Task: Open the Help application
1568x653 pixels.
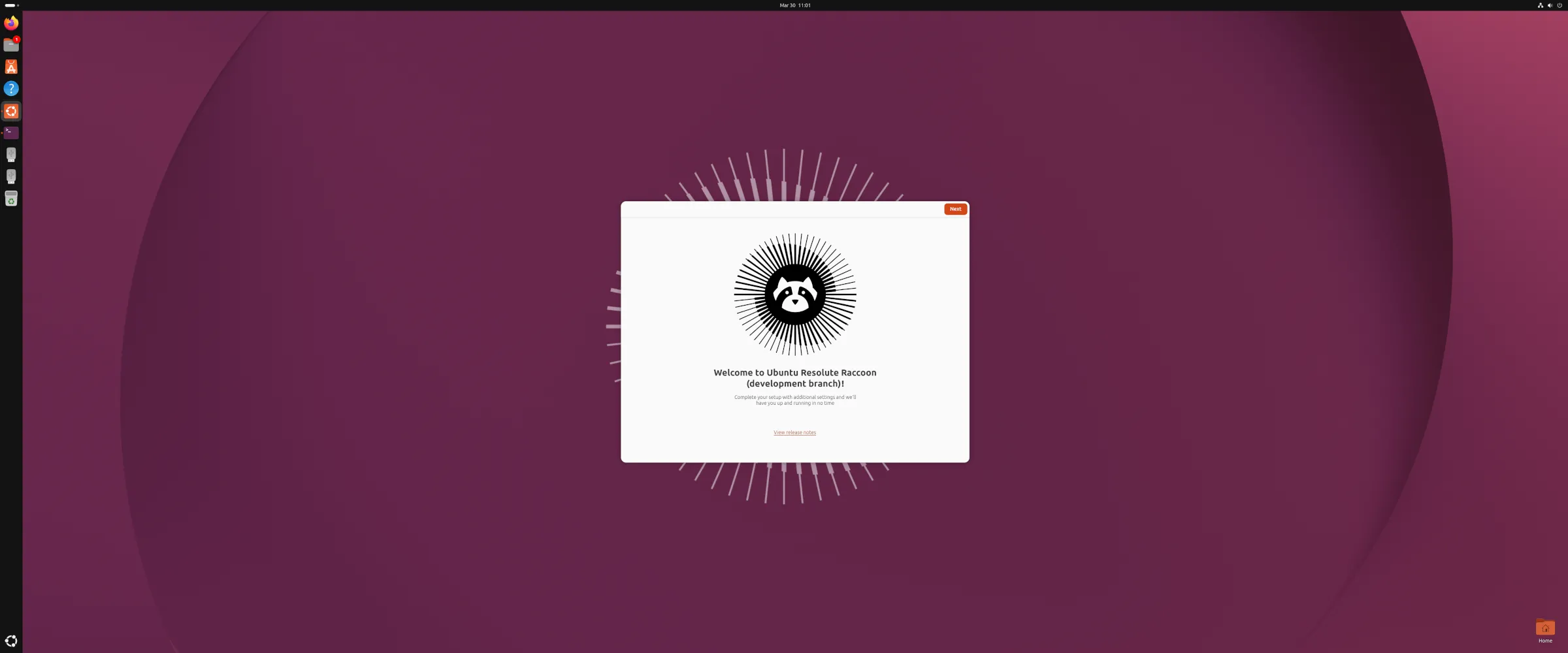Action: (x=10, y=88)
